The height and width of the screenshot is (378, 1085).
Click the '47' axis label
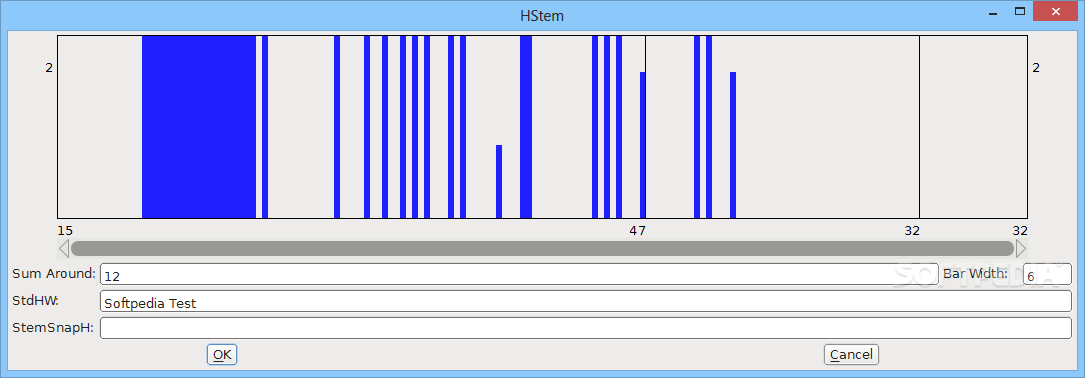click(637, 231)
